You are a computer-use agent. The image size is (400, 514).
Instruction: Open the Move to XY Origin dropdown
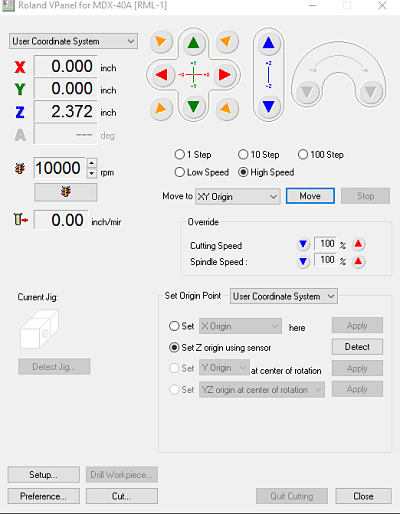tap(238, 196)
